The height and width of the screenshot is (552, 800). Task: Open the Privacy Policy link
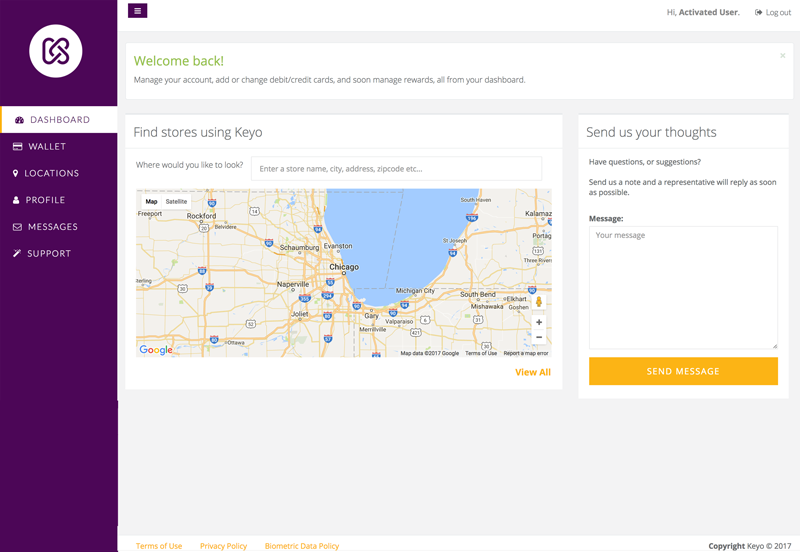pyautogui.click(x=223, y=546)
